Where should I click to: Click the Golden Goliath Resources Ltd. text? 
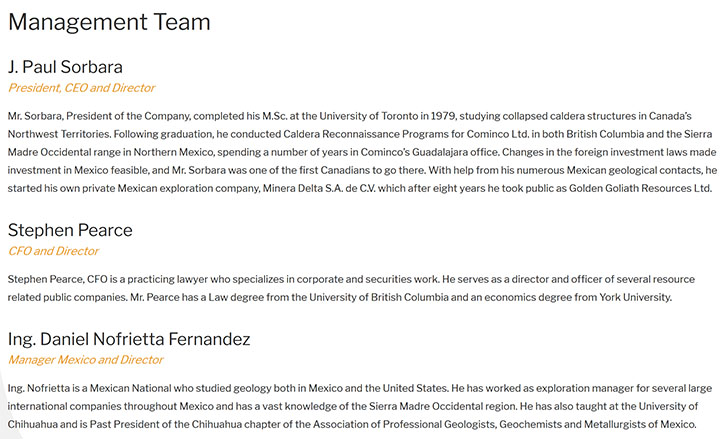(640, 189)
